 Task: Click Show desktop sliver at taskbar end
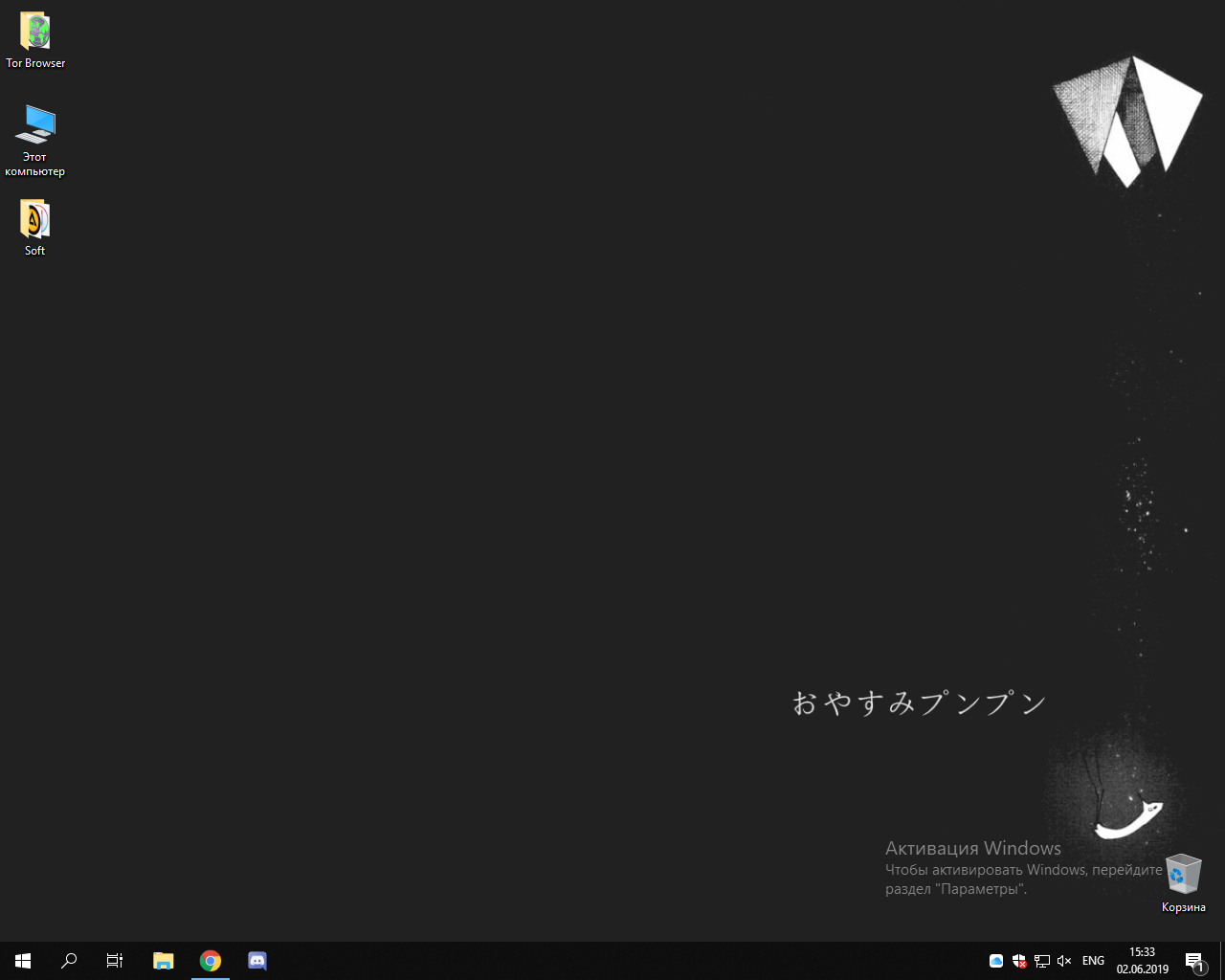tap(1222, 961)
